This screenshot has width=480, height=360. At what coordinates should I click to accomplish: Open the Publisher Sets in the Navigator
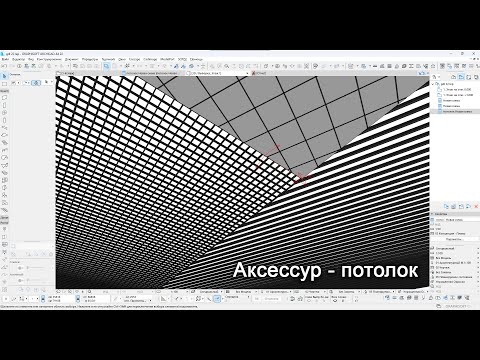[x=475, y=77]
